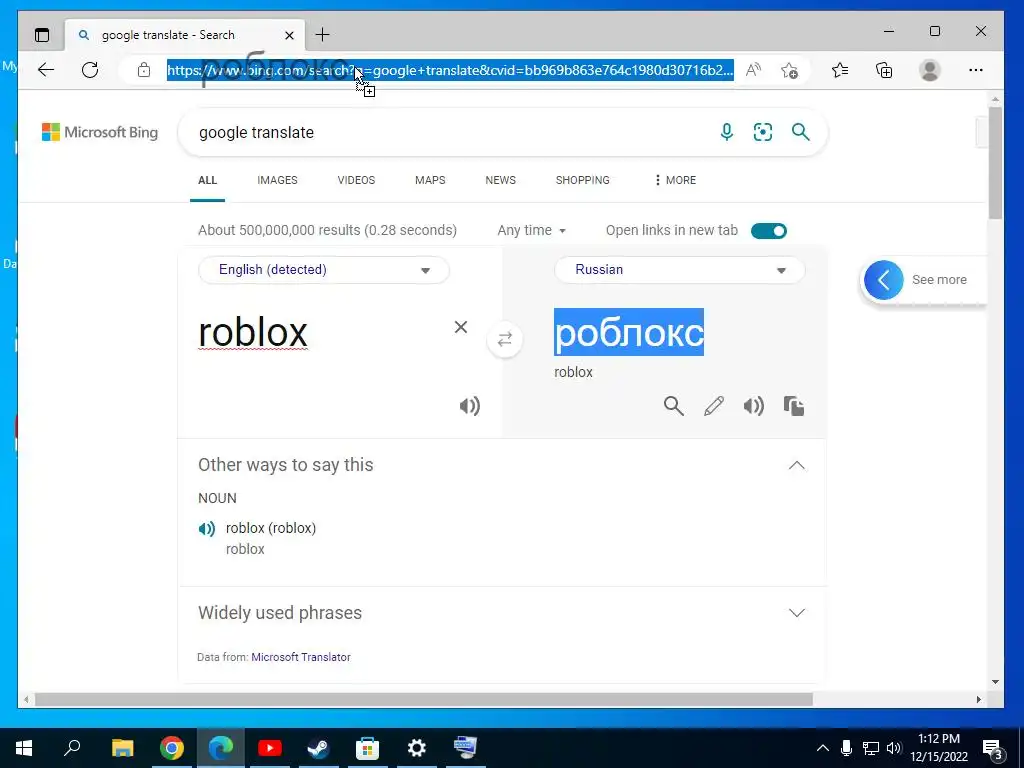Image resolution: width=1024 pixels, height=768 pixels.
Task: Launch Google Chrome from taskbar
Action: [172, 748]
